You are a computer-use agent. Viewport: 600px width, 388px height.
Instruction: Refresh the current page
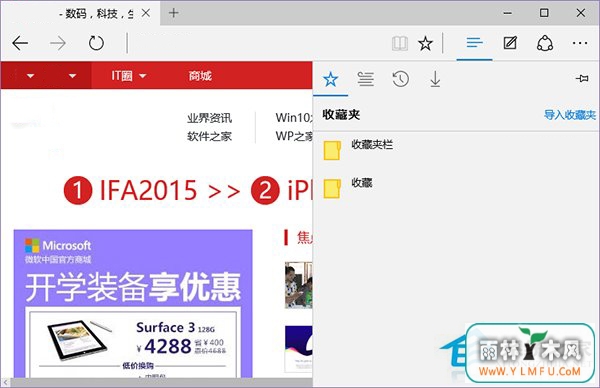pyautogui.click(x=96, y=43)
